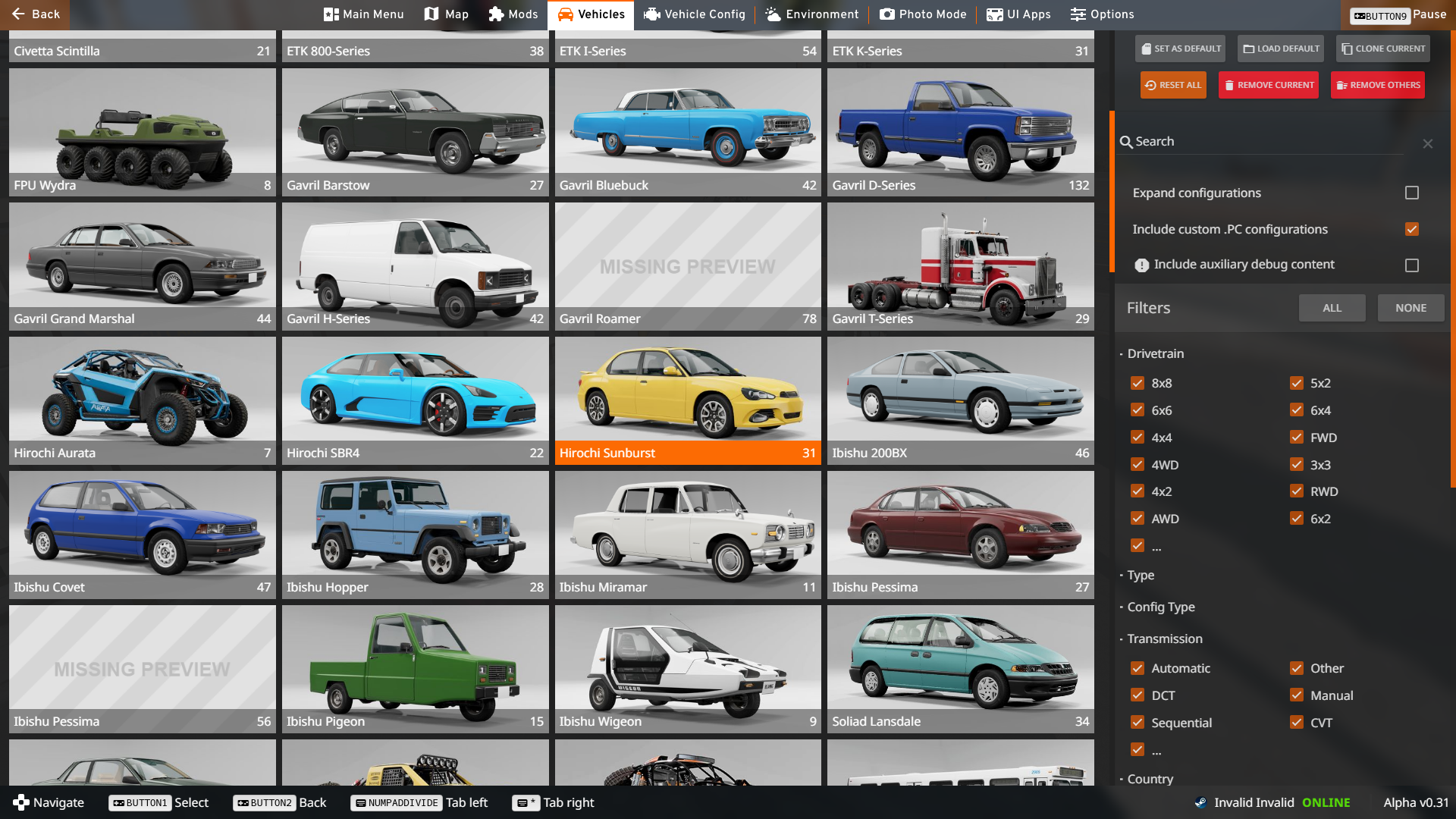
Task: Enable Include auxiliary debug content
Action: pos(1412,265)
